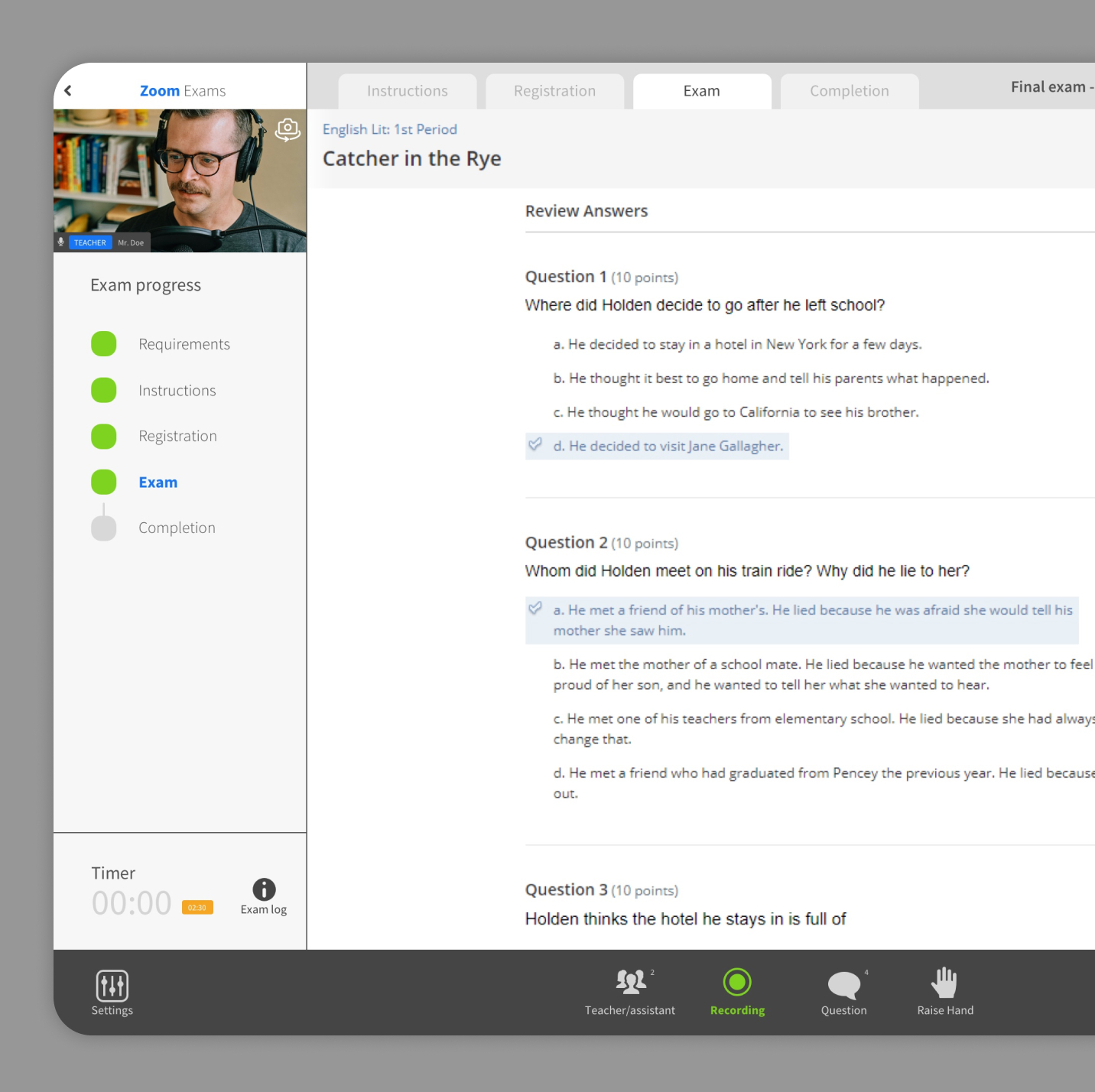Select Requirements step in Exam progress

(184, 345)
